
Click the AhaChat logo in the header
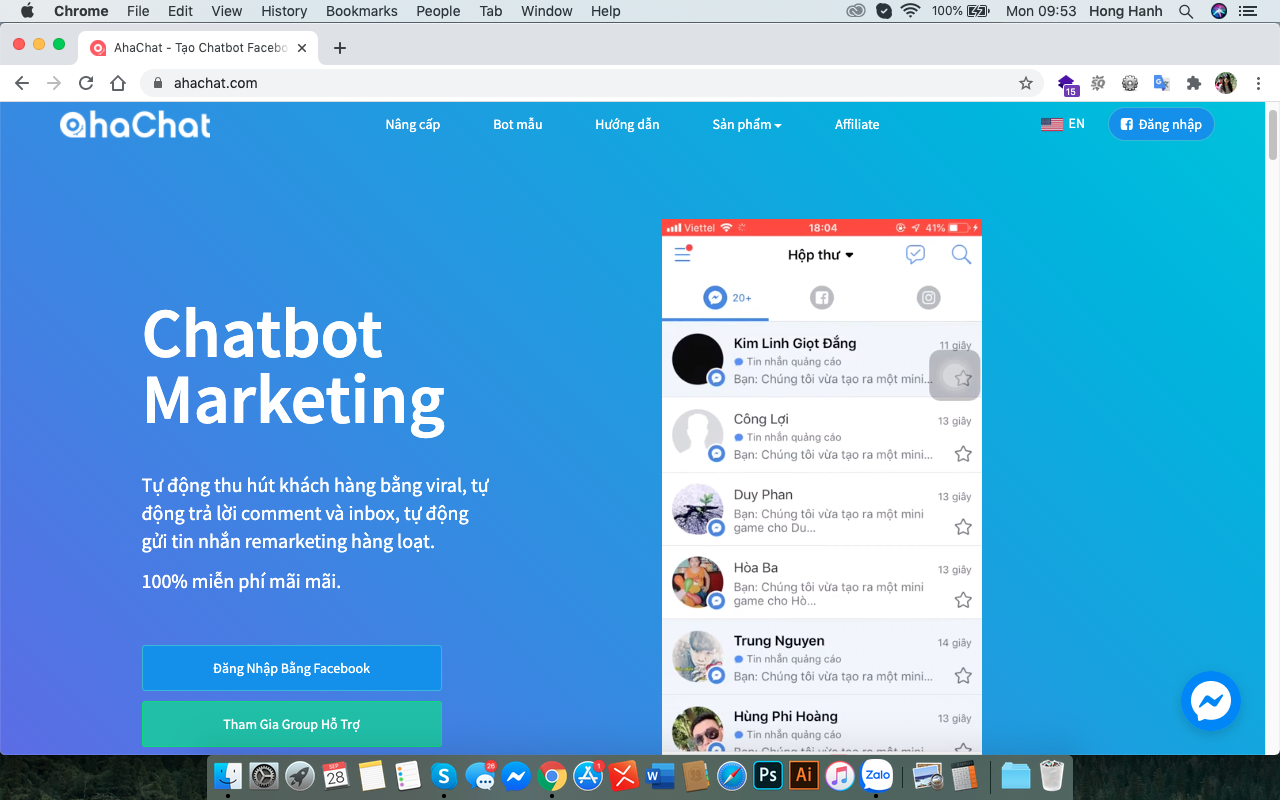point(135,124)
